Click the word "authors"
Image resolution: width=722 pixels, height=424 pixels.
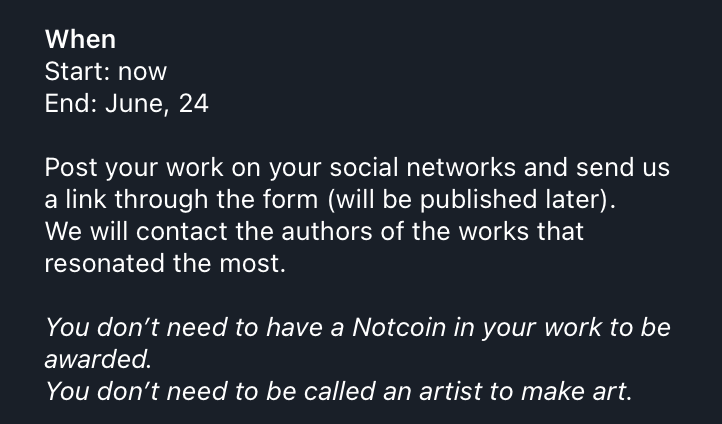click(326, 231)
